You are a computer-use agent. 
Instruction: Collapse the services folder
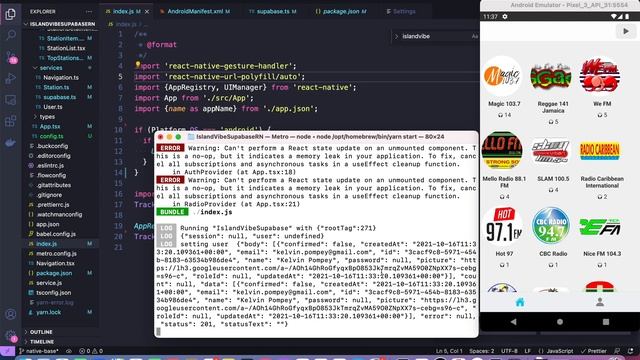click(x=51, y=68)
